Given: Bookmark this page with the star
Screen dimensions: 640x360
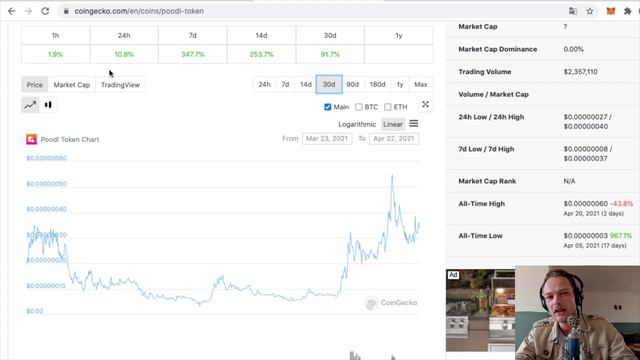Looking at the screenshot, I should 590,11.
